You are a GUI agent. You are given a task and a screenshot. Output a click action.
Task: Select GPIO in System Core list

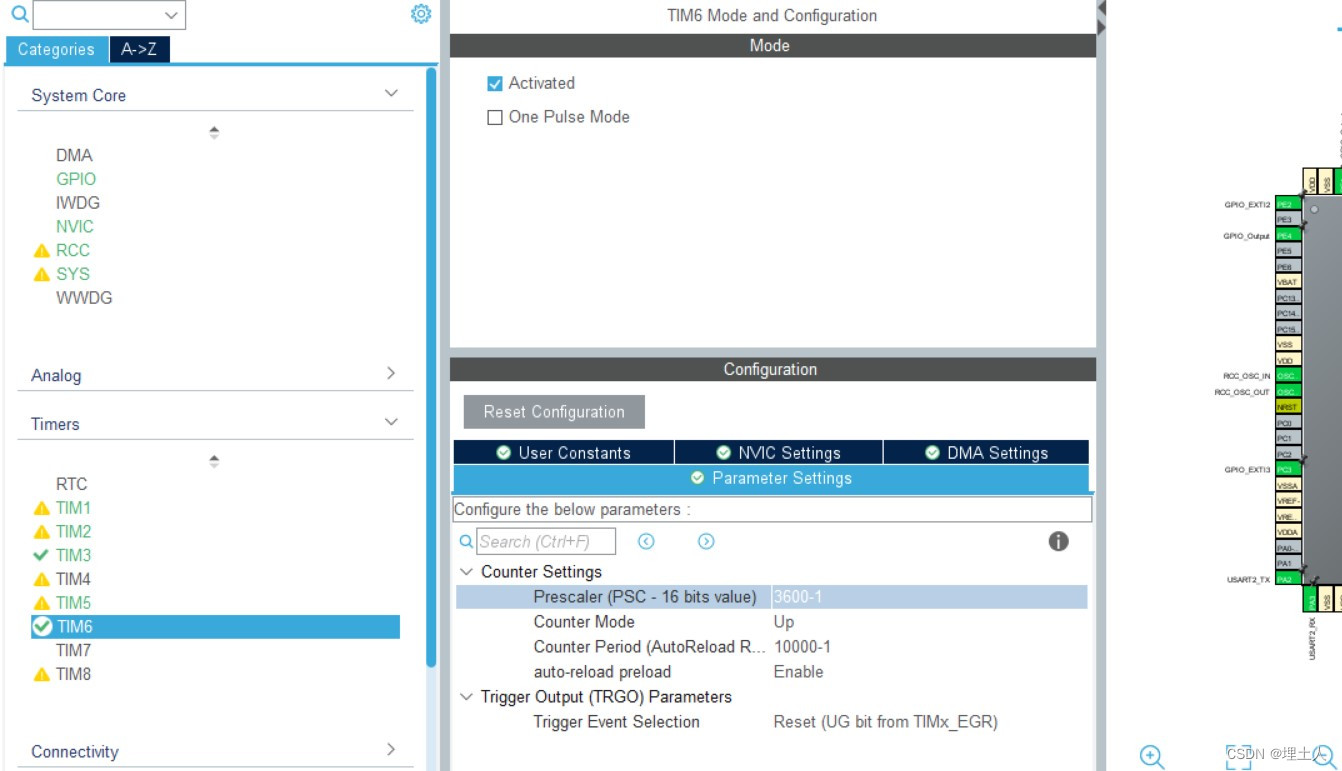click(x=76, y=179)
